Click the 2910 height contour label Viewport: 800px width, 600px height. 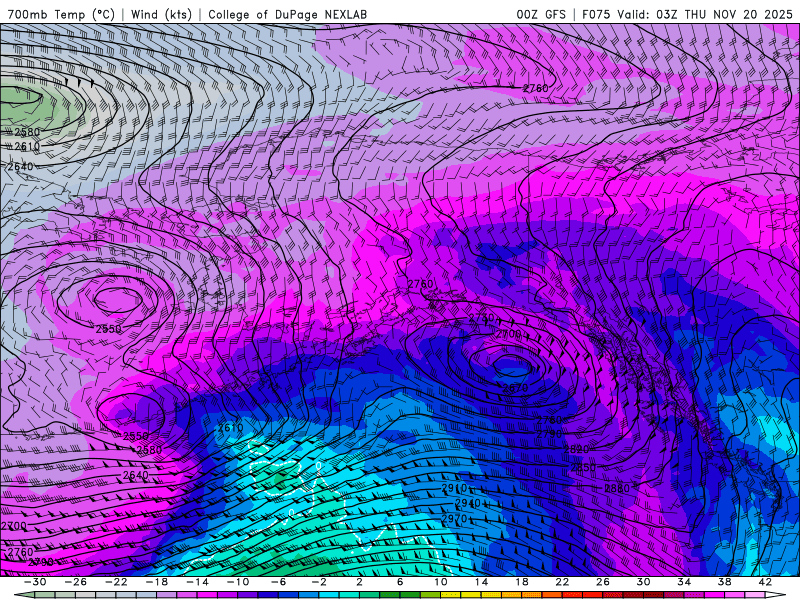click(454, 488)
